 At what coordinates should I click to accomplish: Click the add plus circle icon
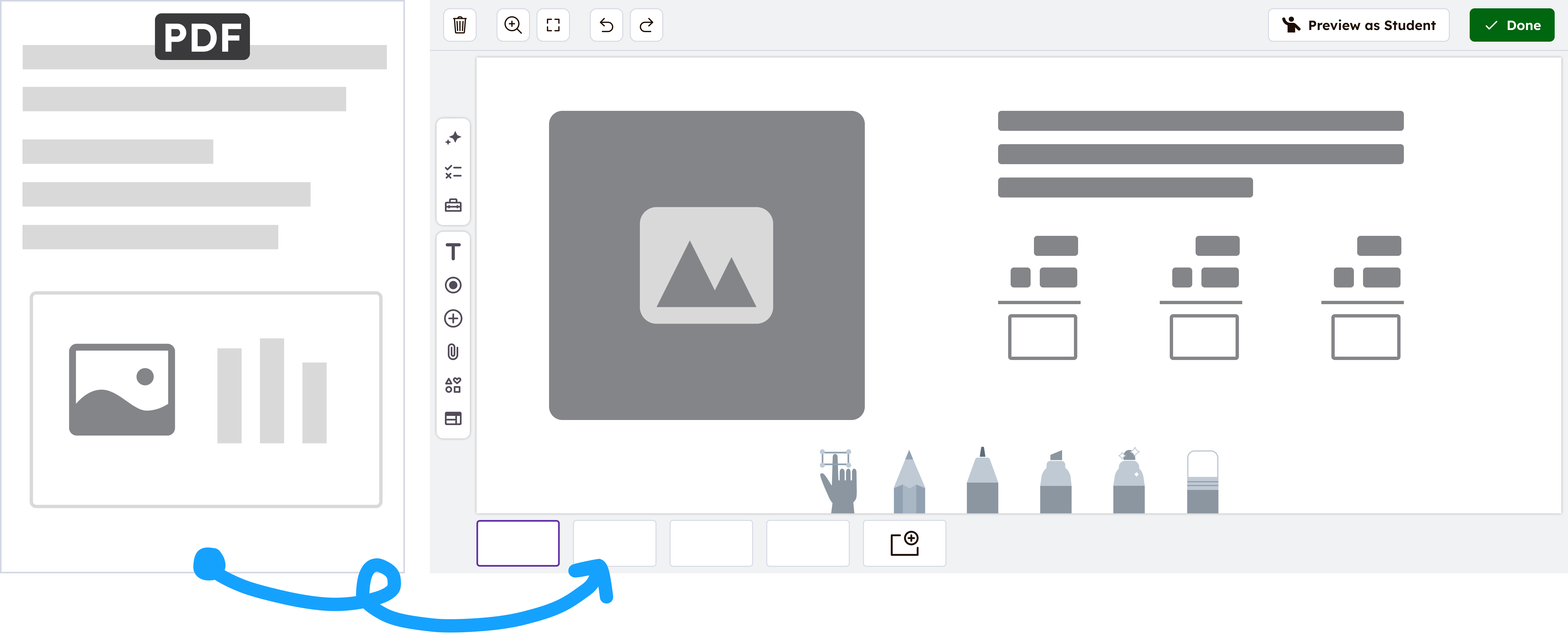(x=453, y=318)
